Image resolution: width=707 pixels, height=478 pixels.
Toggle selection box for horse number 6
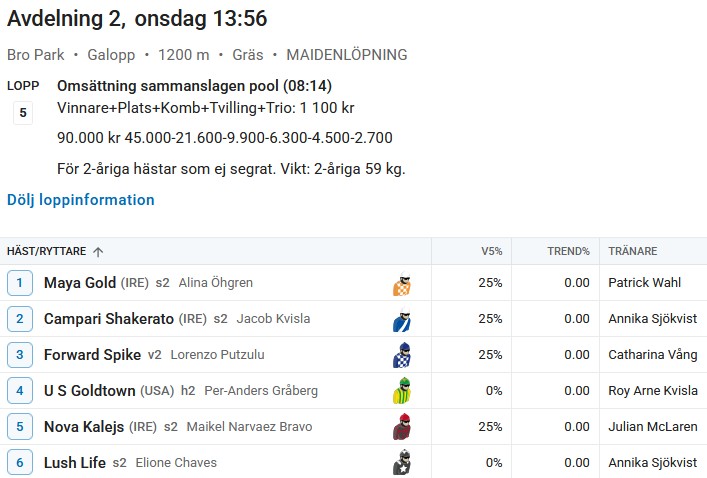[20, 462]
